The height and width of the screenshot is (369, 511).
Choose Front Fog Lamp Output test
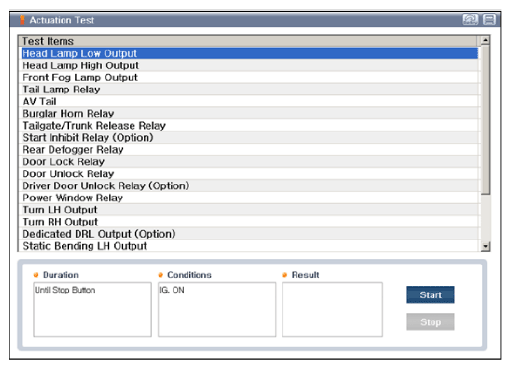(249, 77)
